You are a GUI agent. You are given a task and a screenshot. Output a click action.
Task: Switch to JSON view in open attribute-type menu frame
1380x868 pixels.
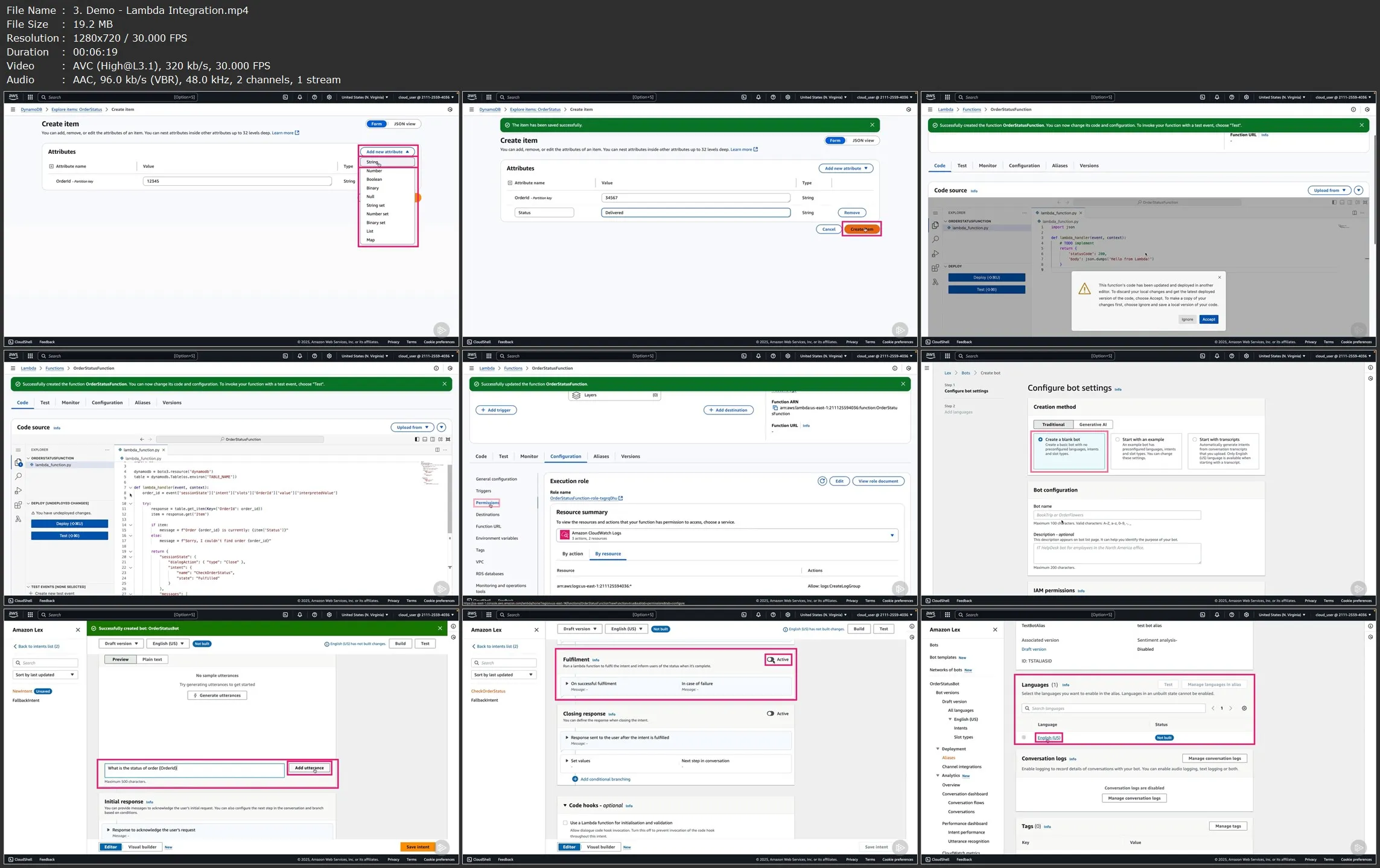click(x=404, y=124)
